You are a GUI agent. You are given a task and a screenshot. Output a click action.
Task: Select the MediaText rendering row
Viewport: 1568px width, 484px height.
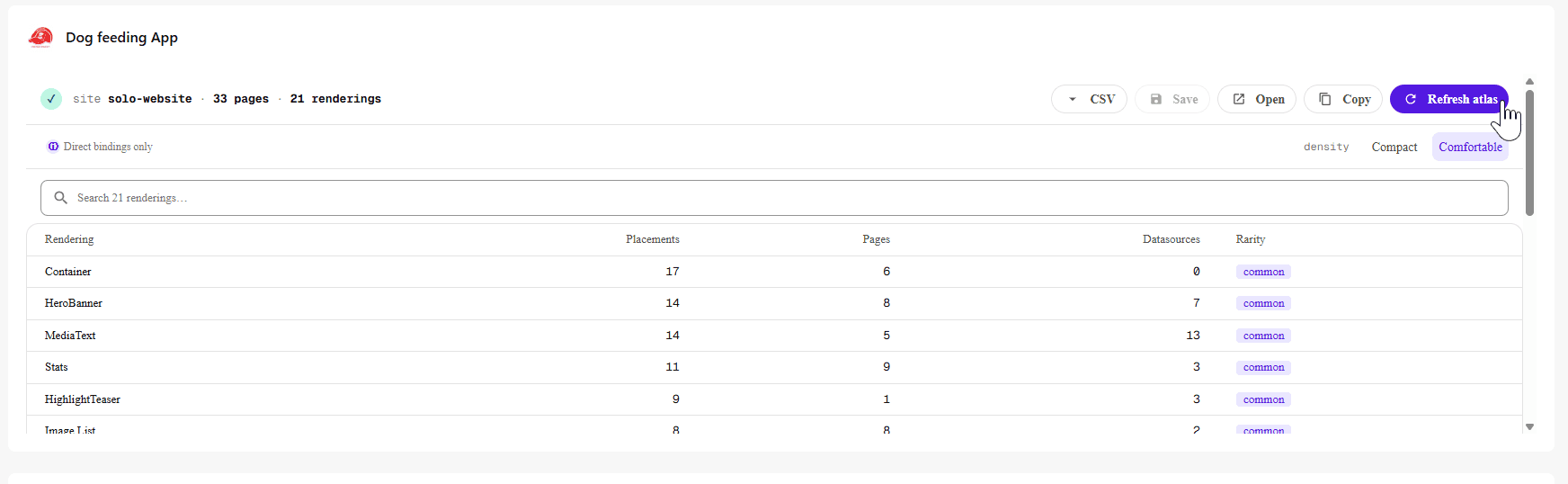tap(774, 336)
